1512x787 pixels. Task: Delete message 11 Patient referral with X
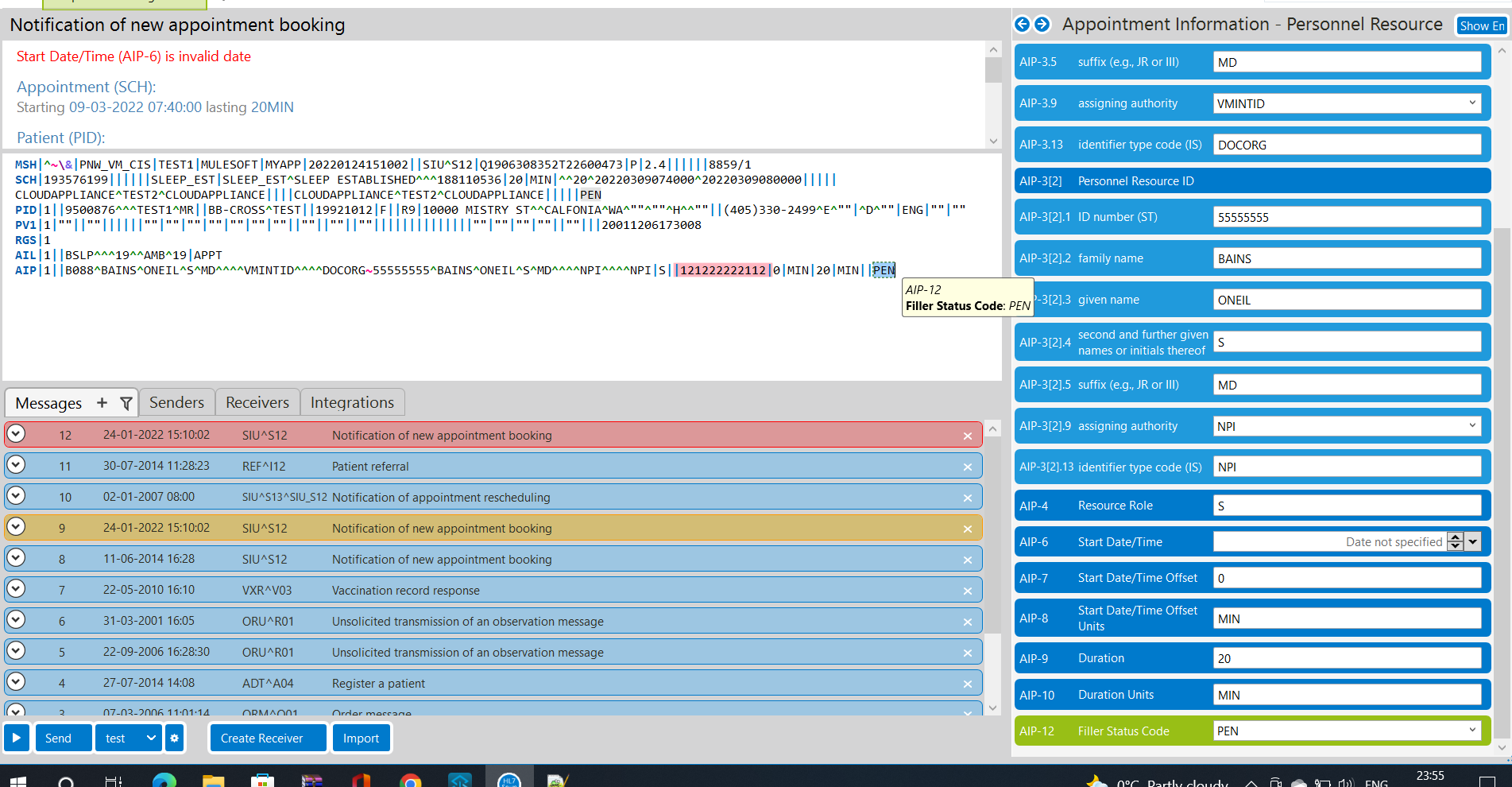click(x=968, y=467)
